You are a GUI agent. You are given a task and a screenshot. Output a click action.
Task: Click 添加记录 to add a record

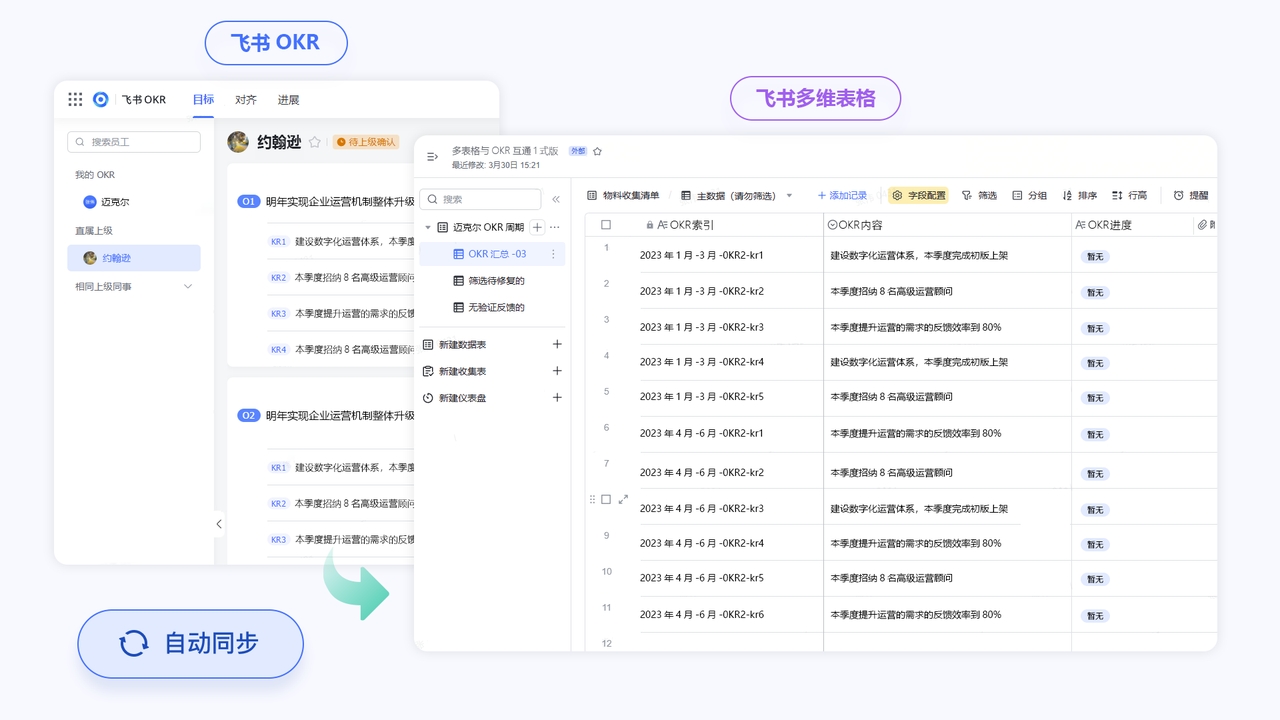(842, 196)
